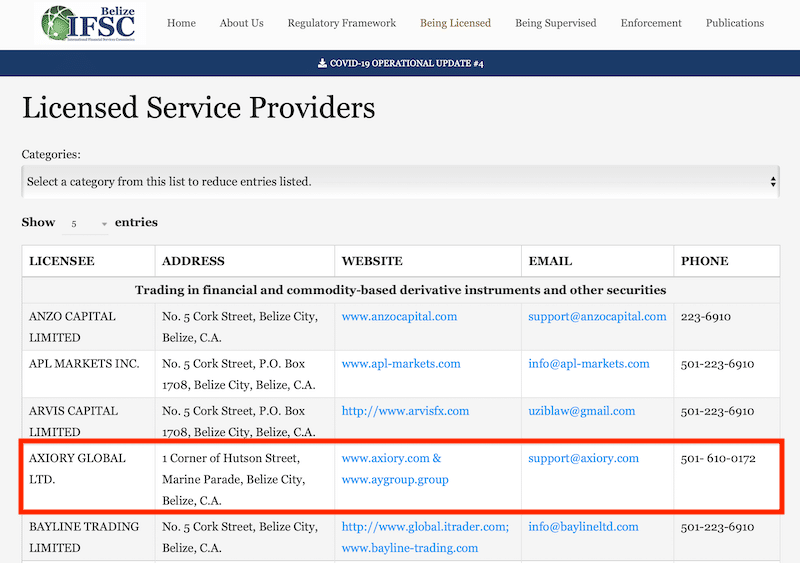Screen dimensions: 800x563
Task: Click the download icon beside COVID-19 update
Action: (x=322, y=63)
